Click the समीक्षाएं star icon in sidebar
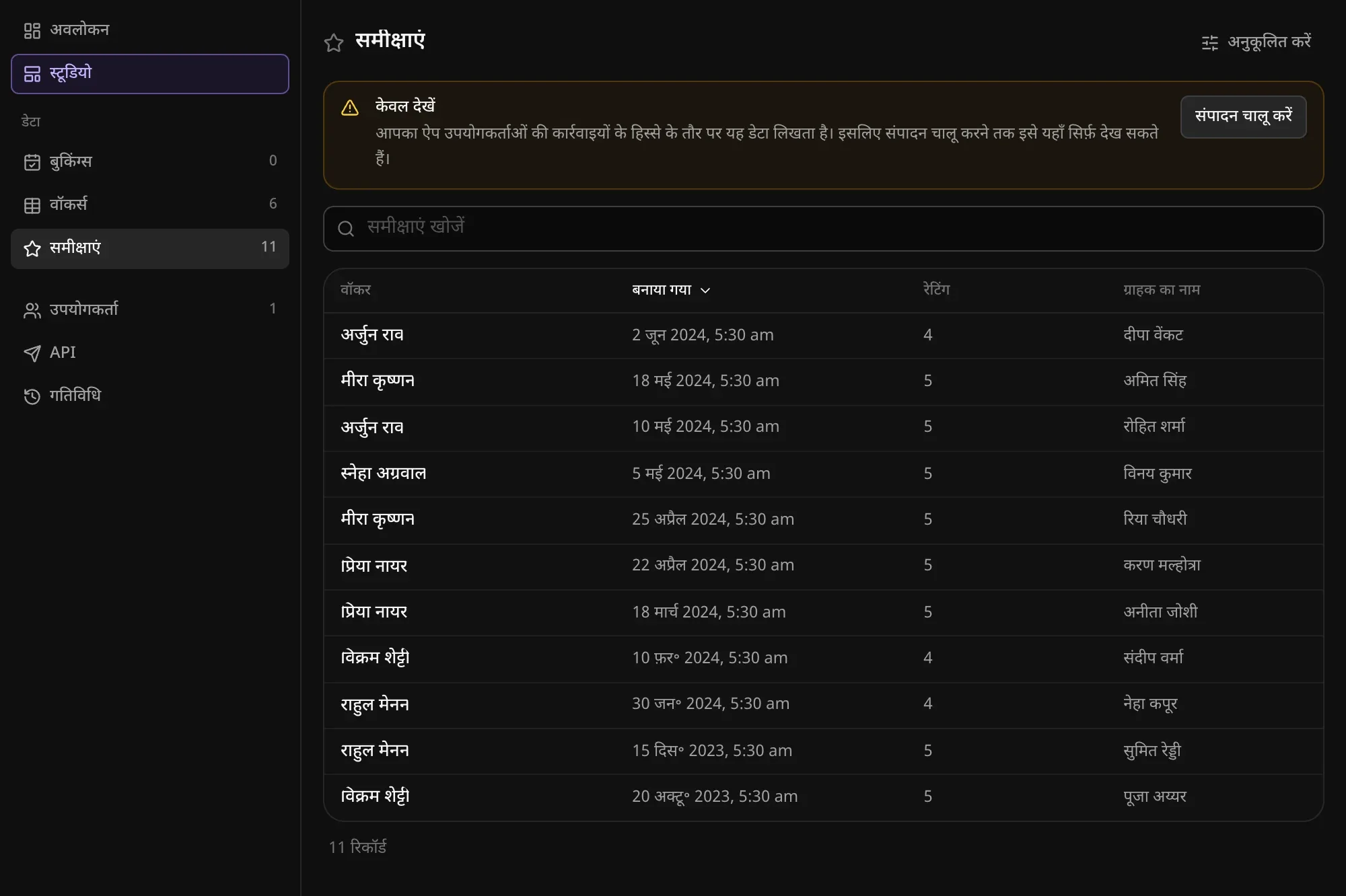 (x=32, y=248)
